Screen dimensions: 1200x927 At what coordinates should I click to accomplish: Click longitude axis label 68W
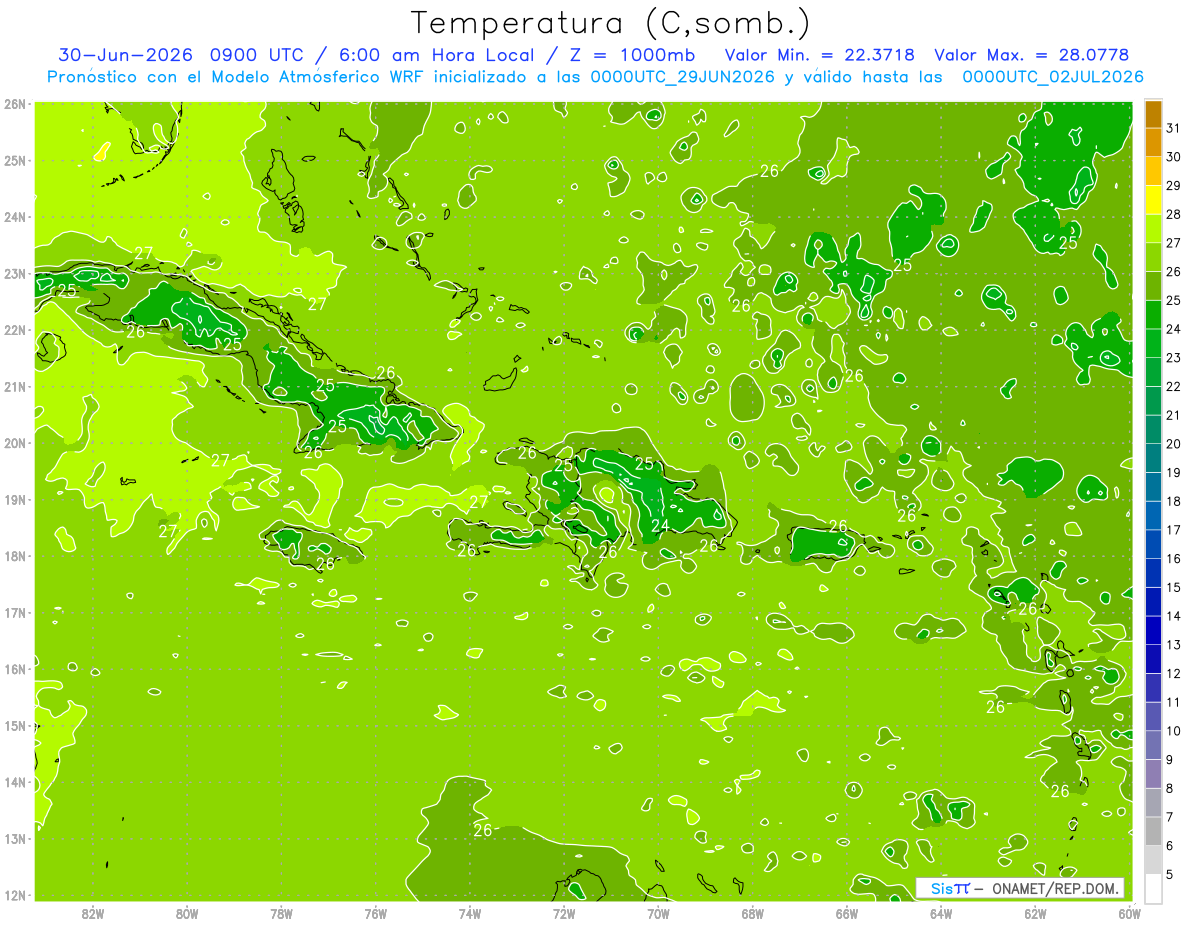(753, 913)
